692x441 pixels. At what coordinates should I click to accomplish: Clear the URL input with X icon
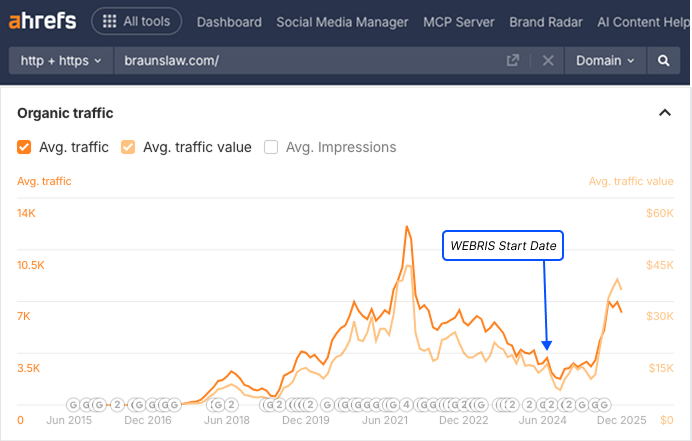click(548, 60)
